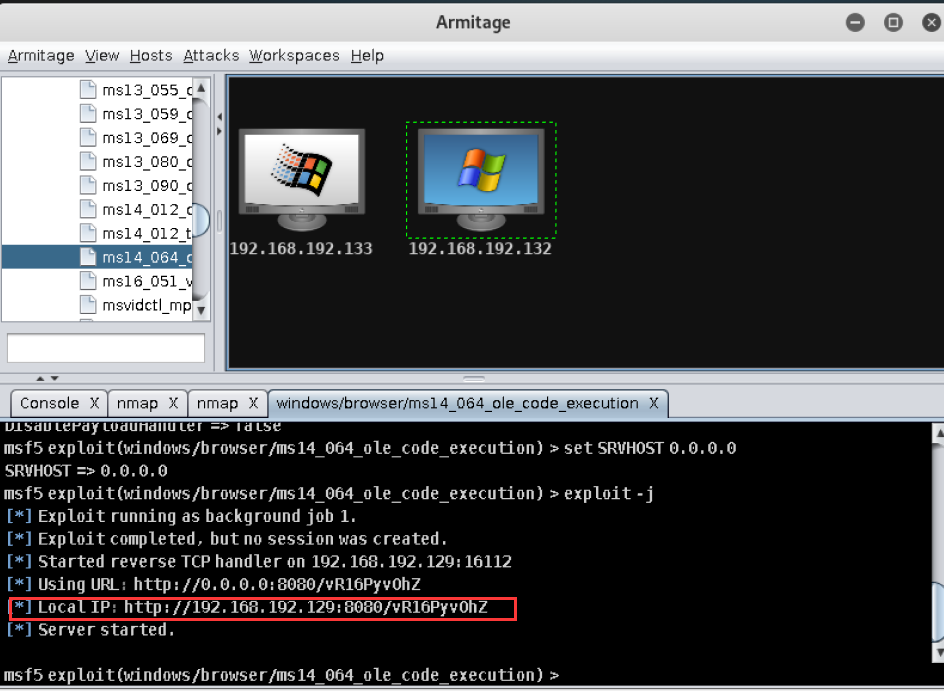Viewport: 944px width, 691px height.
Task: Click the down arrow on horizontal divider
Action: [x=55, y=379]
